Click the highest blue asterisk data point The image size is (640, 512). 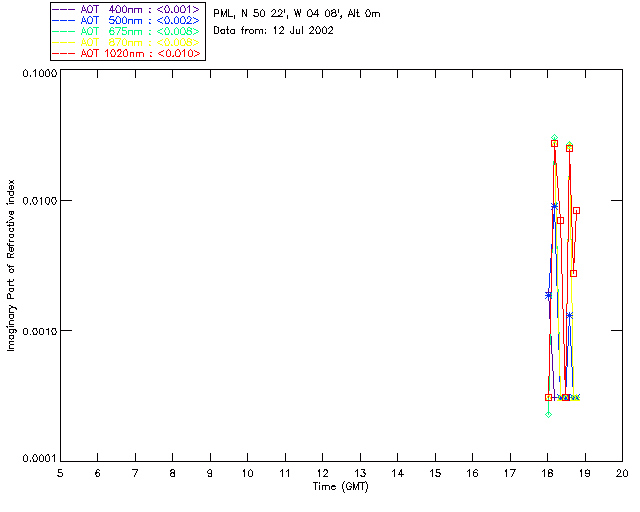tap(554, 206)
